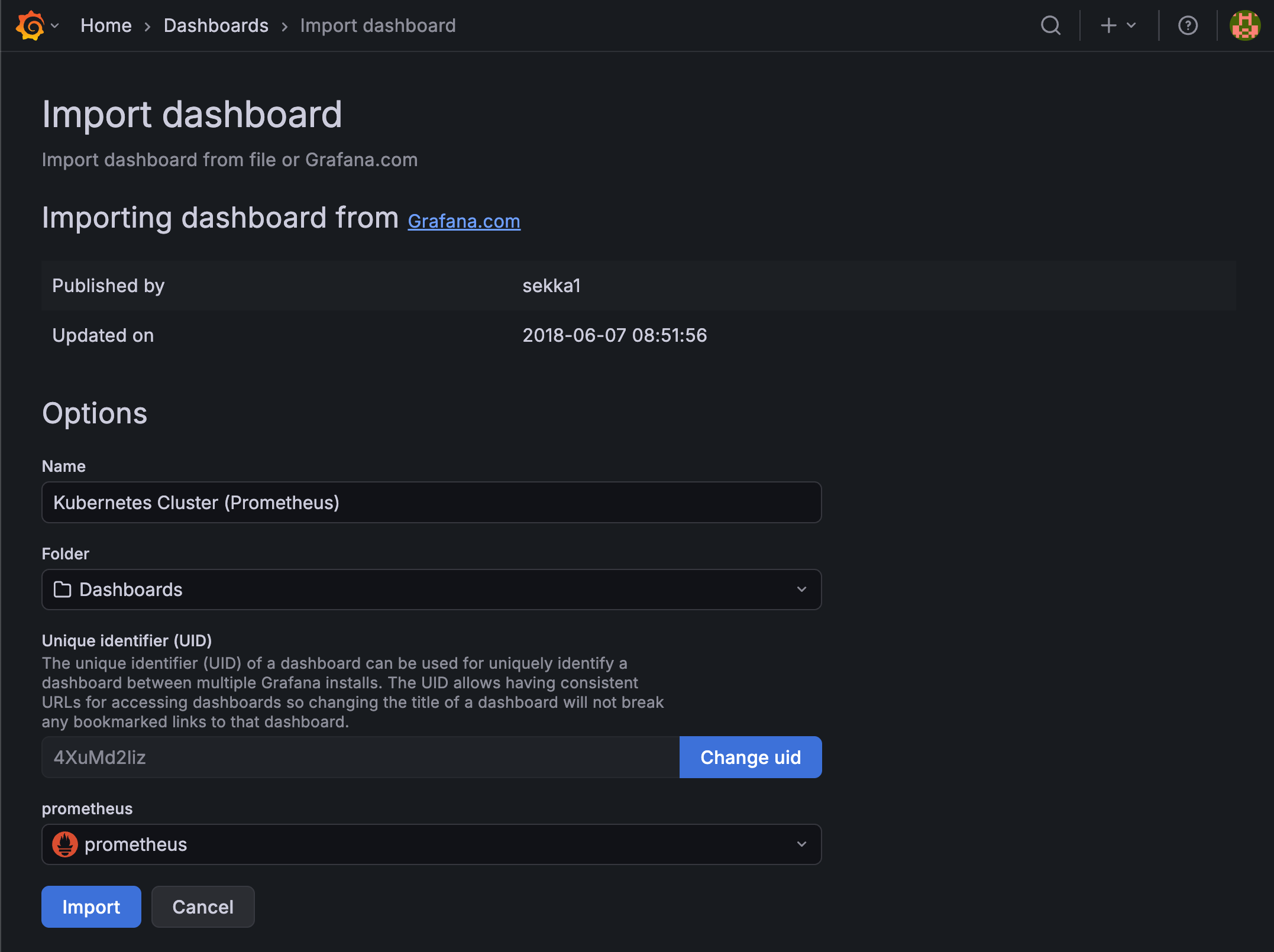Click the user profile avatar
This screenshot has height=952, width=1274.
1244,25
